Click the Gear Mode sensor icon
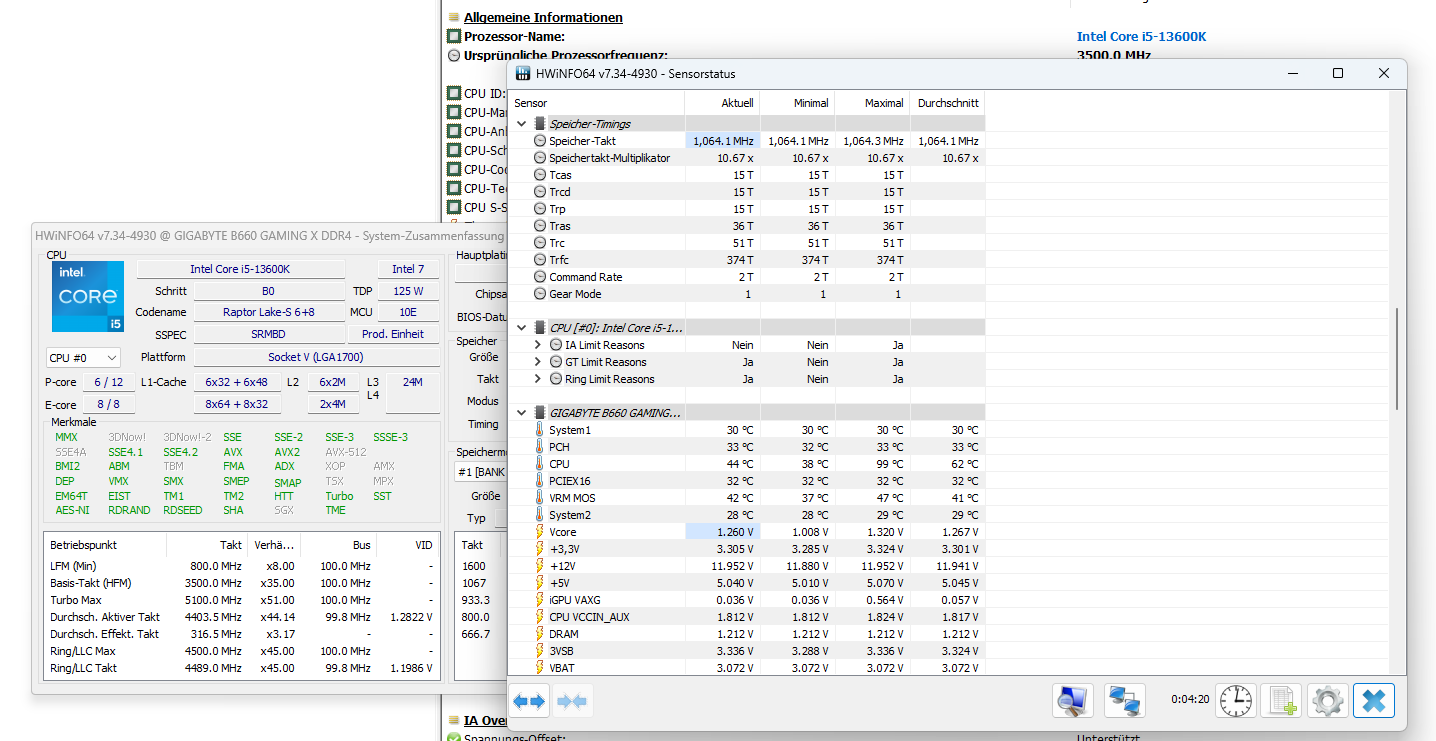This screenshot has width=1436, height=741. (540, 294)
